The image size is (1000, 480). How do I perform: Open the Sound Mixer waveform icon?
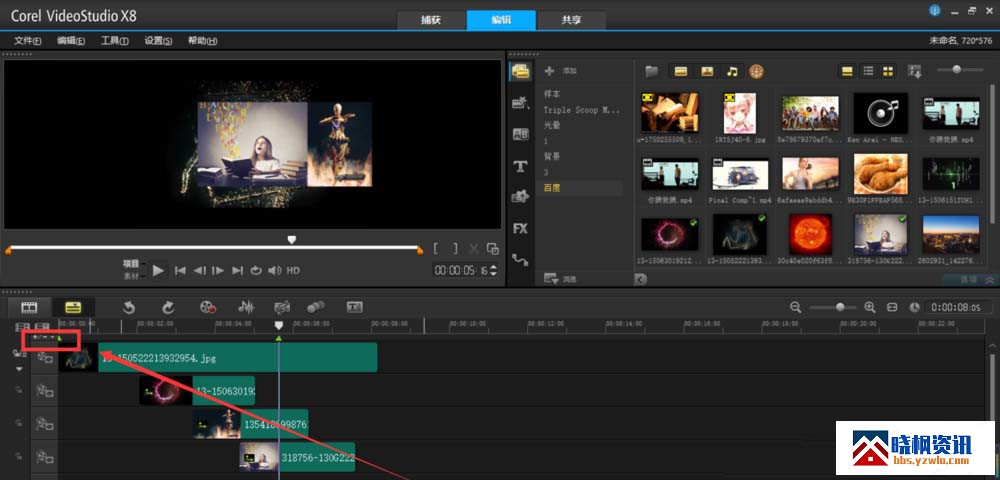click(245, 307)
